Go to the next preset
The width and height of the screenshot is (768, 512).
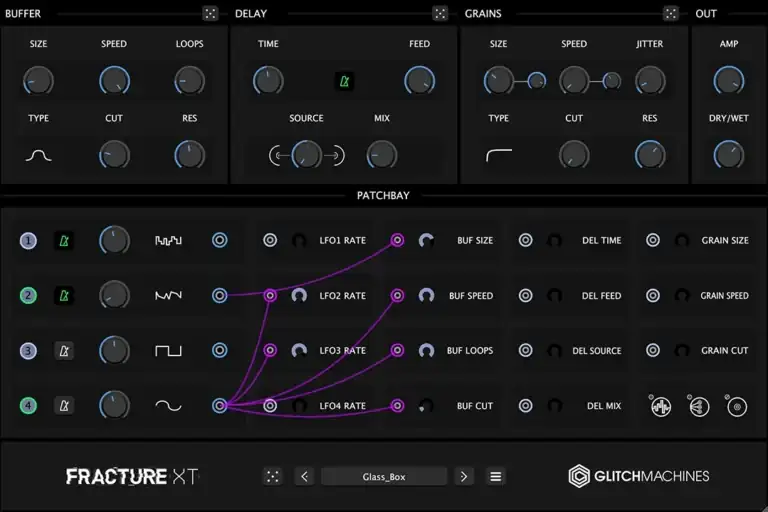463,476
